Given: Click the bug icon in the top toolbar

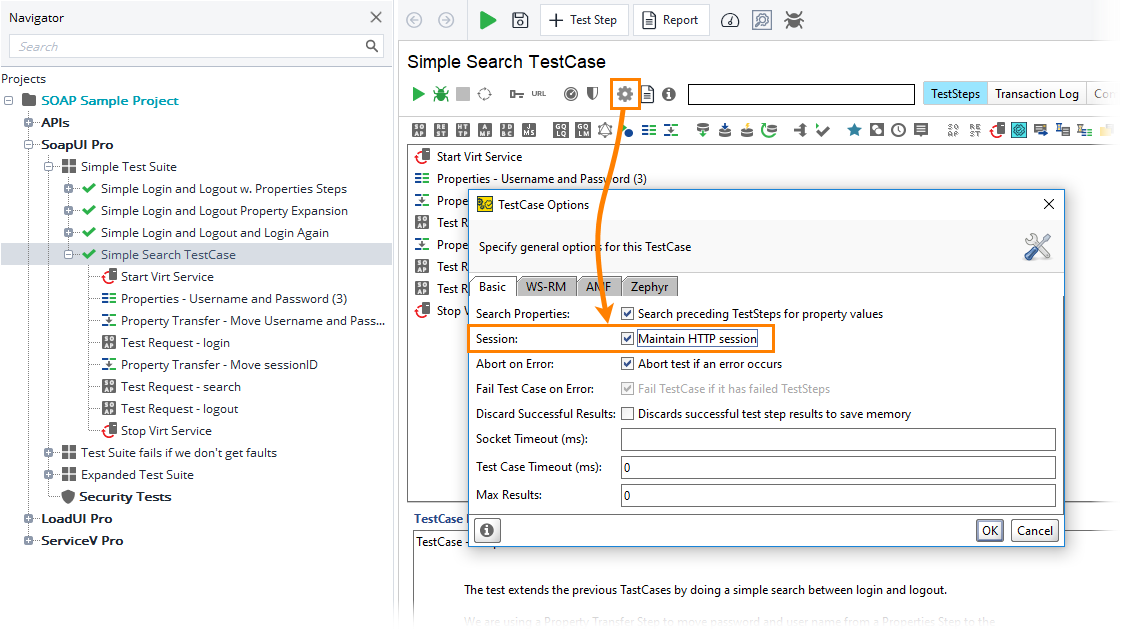Looking at the screenshot, I should [x=794, y=20].
